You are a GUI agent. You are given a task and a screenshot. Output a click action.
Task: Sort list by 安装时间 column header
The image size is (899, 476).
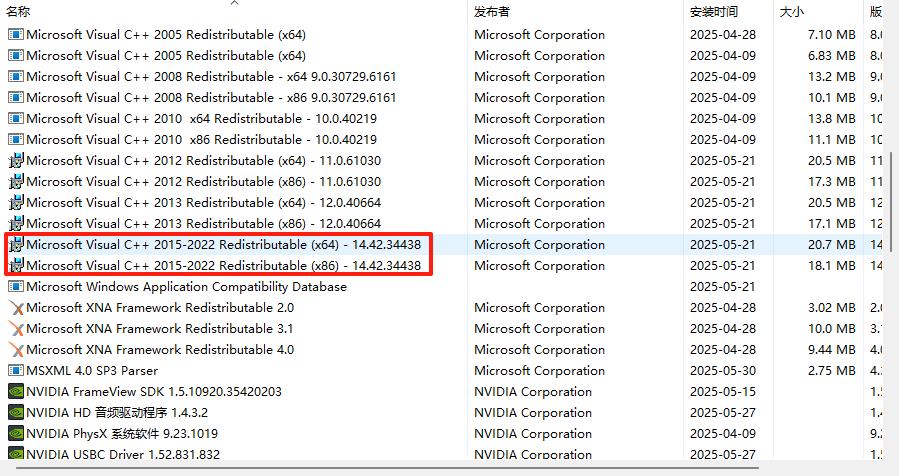tap(714, 11)
